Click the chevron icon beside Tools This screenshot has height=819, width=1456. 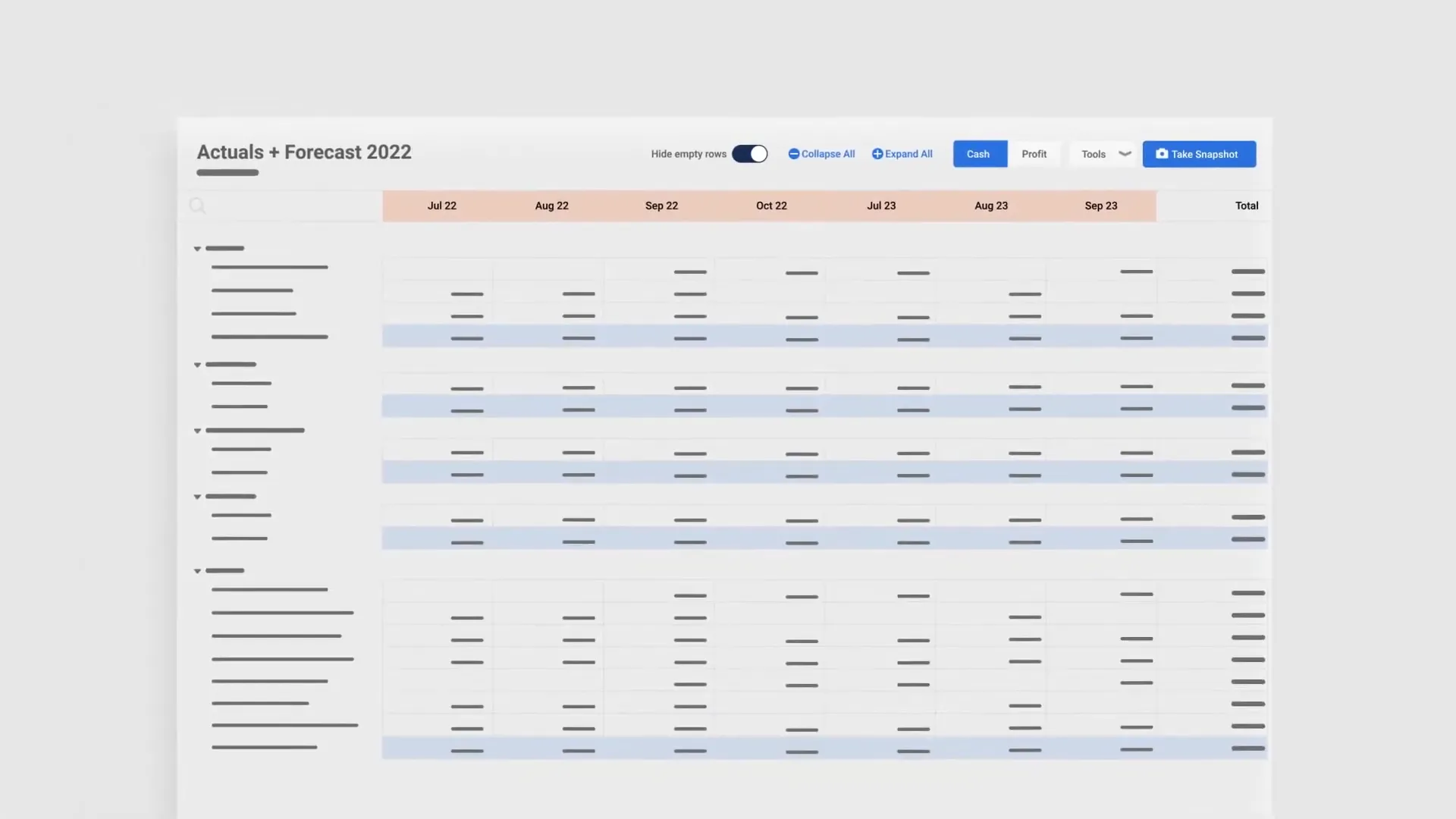click(x=1124, y=153)
